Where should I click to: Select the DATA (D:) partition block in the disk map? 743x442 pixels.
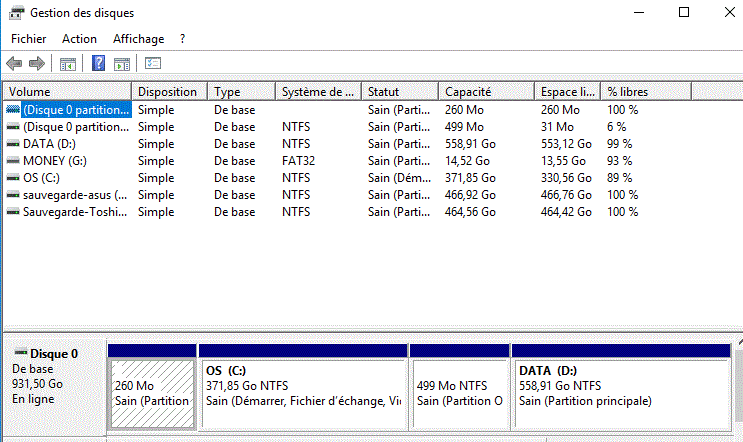(622, 393)
